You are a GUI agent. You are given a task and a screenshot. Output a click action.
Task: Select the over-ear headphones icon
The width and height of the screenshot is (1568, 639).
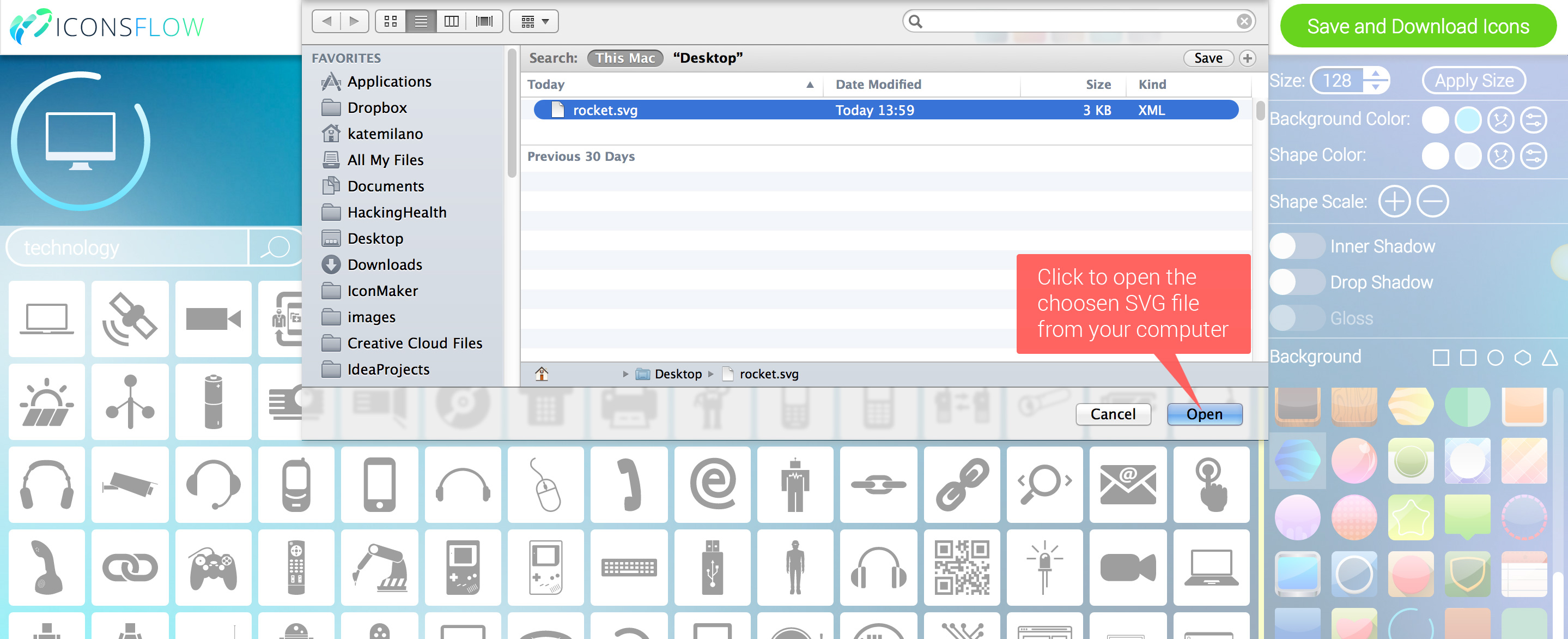click(x=47, y=484)
